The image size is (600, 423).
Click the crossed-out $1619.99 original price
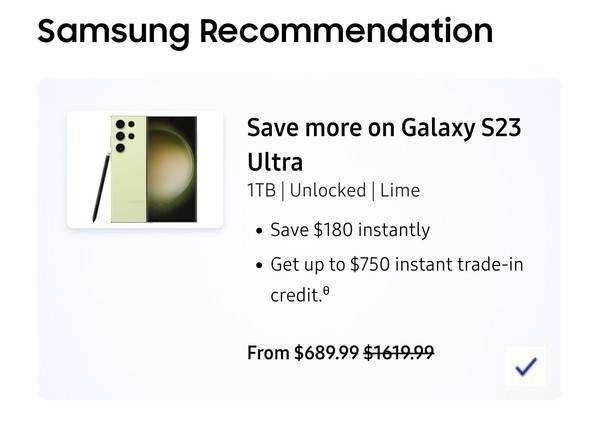click(x=398, y=353)
